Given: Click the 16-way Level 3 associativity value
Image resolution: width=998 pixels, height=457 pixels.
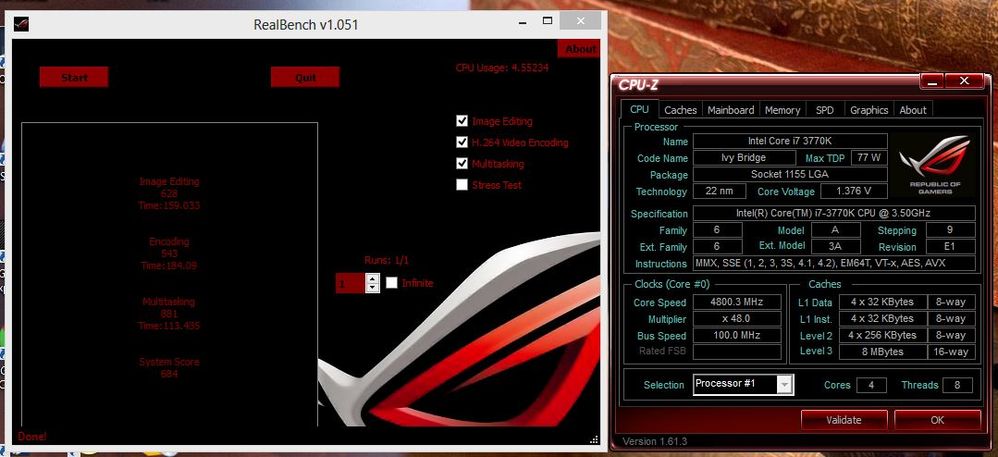Looking at the screenshot, I should [950, 352].
